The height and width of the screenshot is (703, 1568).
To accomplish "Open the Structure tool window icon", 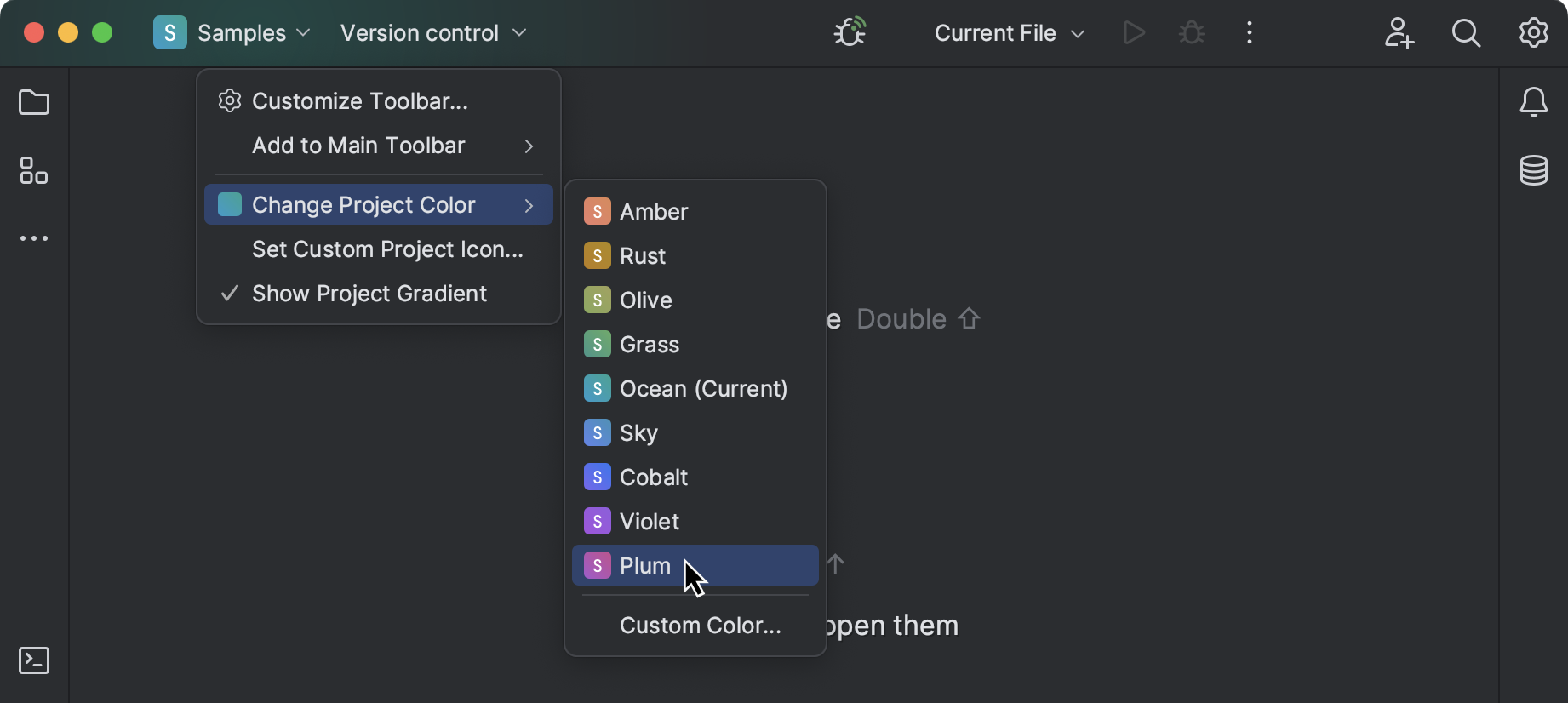I will pos(34,170).
